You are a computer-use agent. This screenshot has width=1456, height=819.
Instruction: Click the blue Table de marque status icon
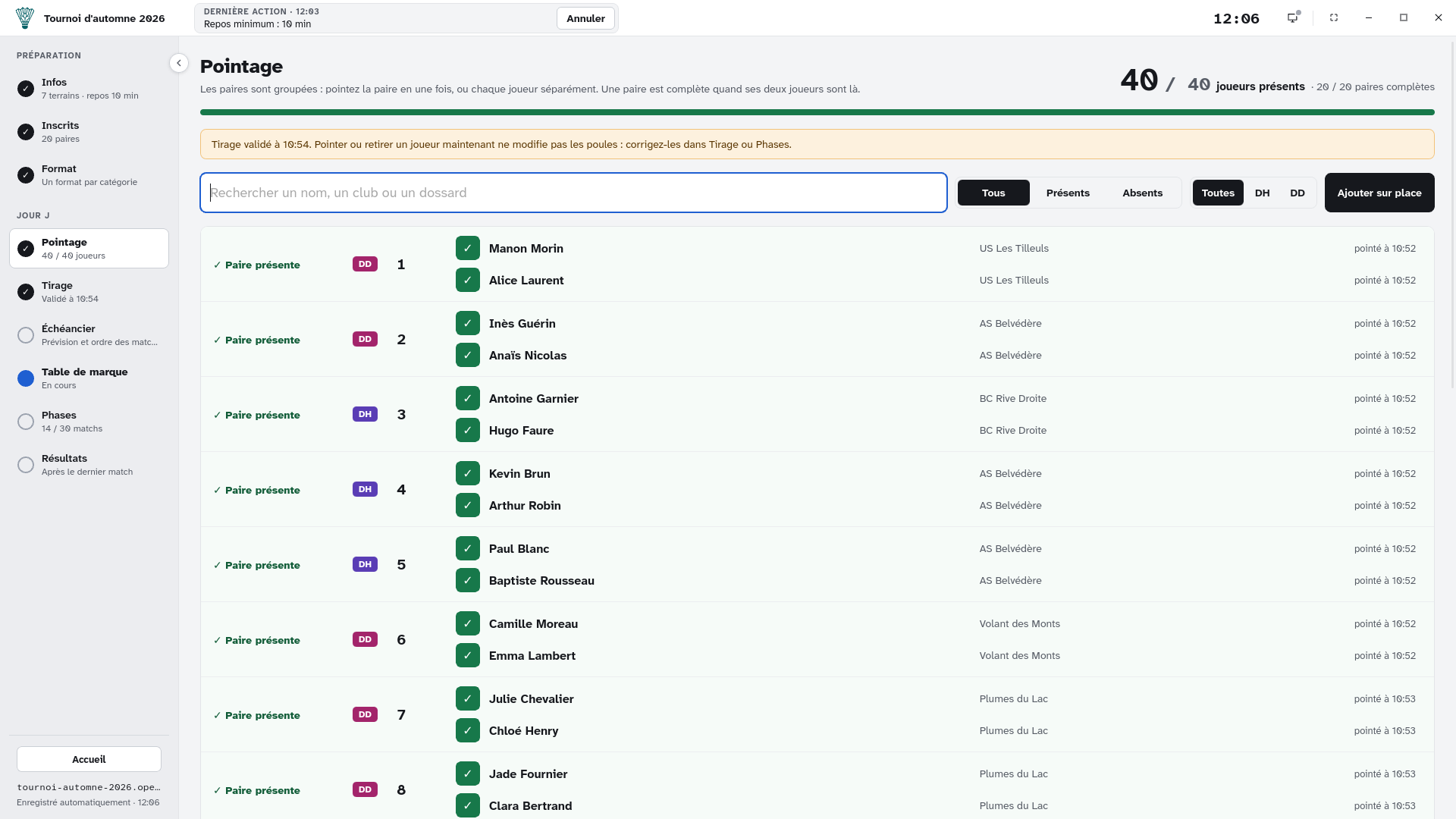[x=26, y=378]
